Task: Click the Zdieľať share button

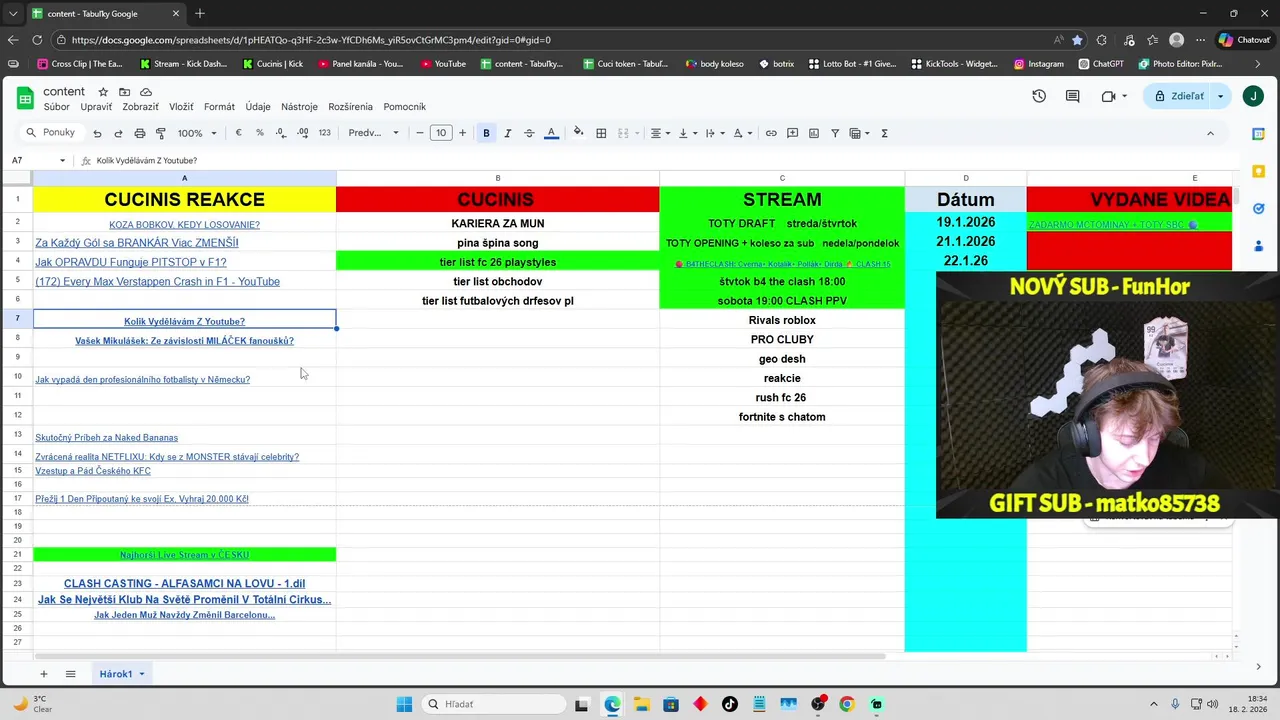Action: click(x=1178, y=96)
